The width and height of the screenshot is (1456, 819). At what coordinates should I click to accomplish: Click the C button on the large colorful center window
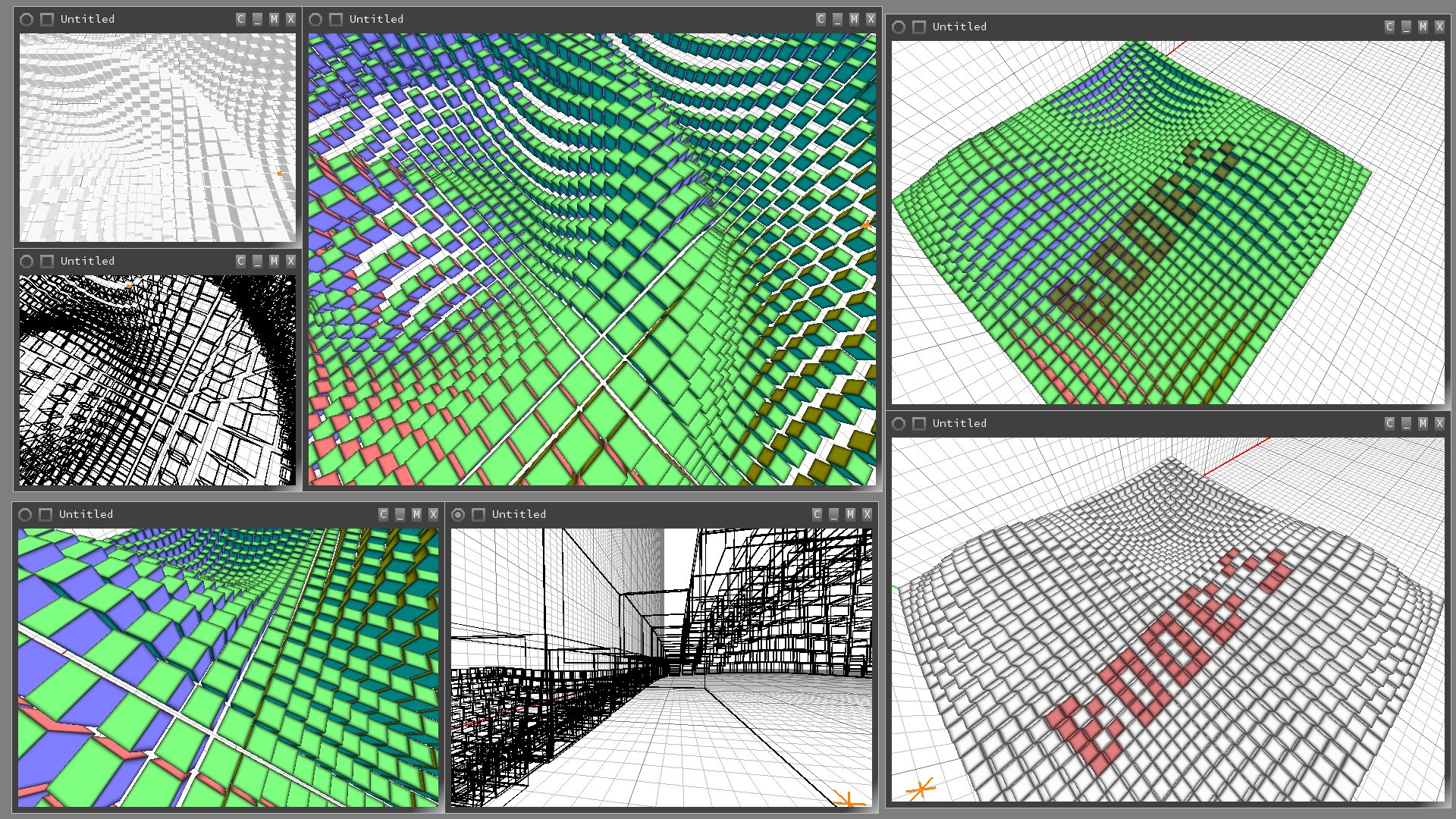821,19
